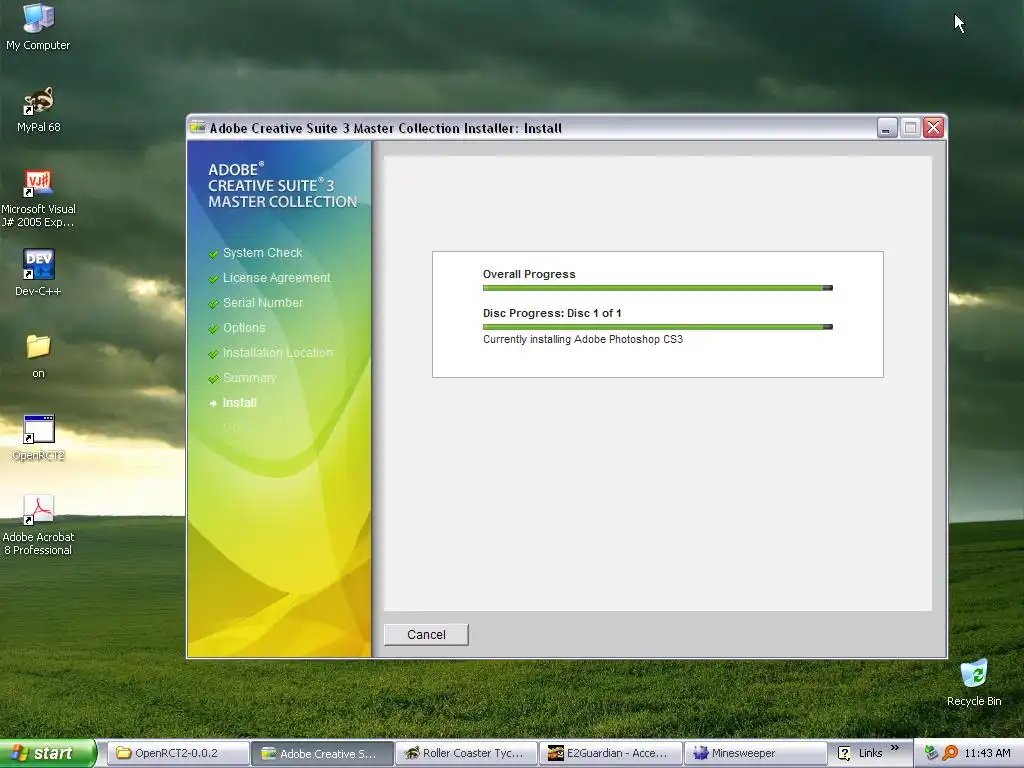This screenshot has width=1024, height=768.
Task: Switch to Adobe Creative Suite taskbar button
Action: point(323,753)
